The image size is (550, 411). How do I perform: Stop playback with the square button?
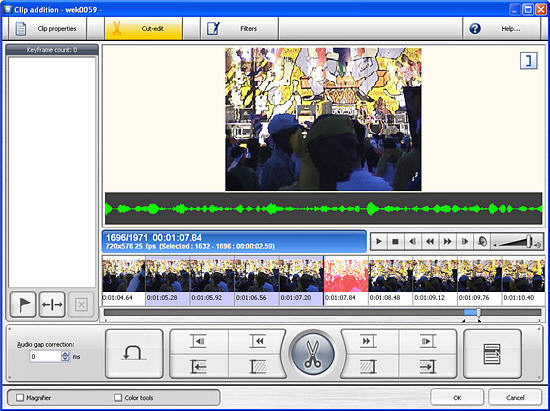[x=395, y=242]
